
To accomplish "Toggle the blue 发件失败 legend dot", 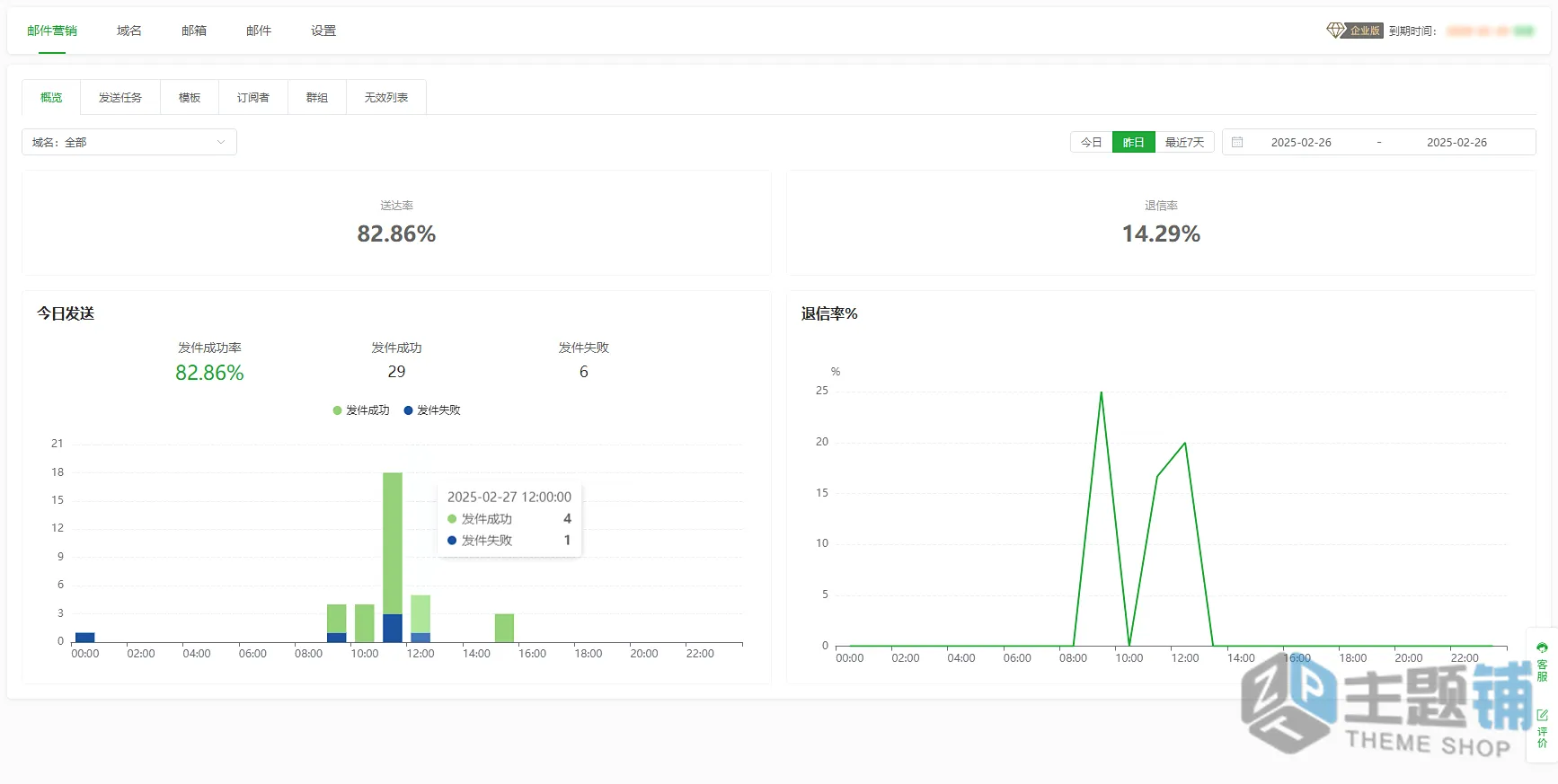I will click(408, 410).
